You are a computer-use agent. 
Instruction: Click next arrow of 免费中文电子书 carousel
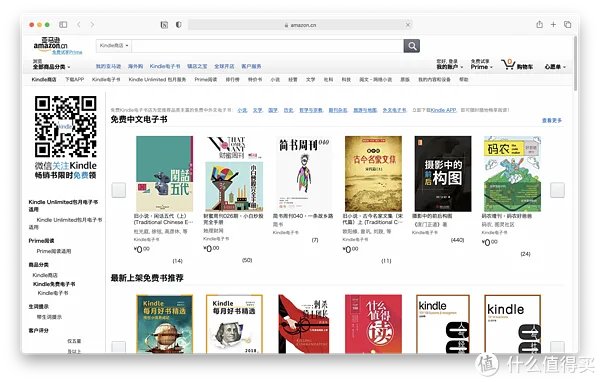[557, 190]
